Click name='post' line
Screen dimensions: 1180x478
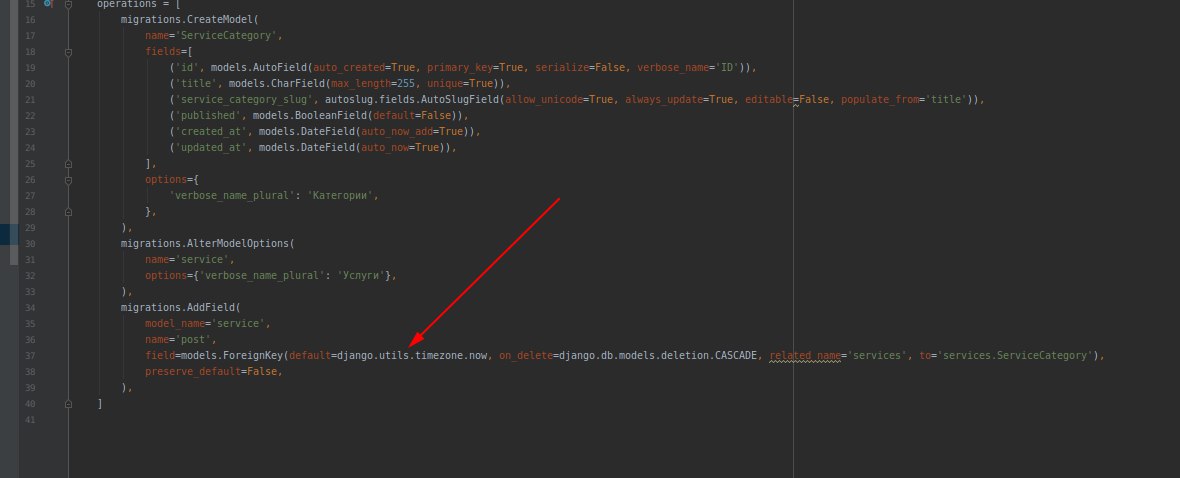[x=180, y=339]
